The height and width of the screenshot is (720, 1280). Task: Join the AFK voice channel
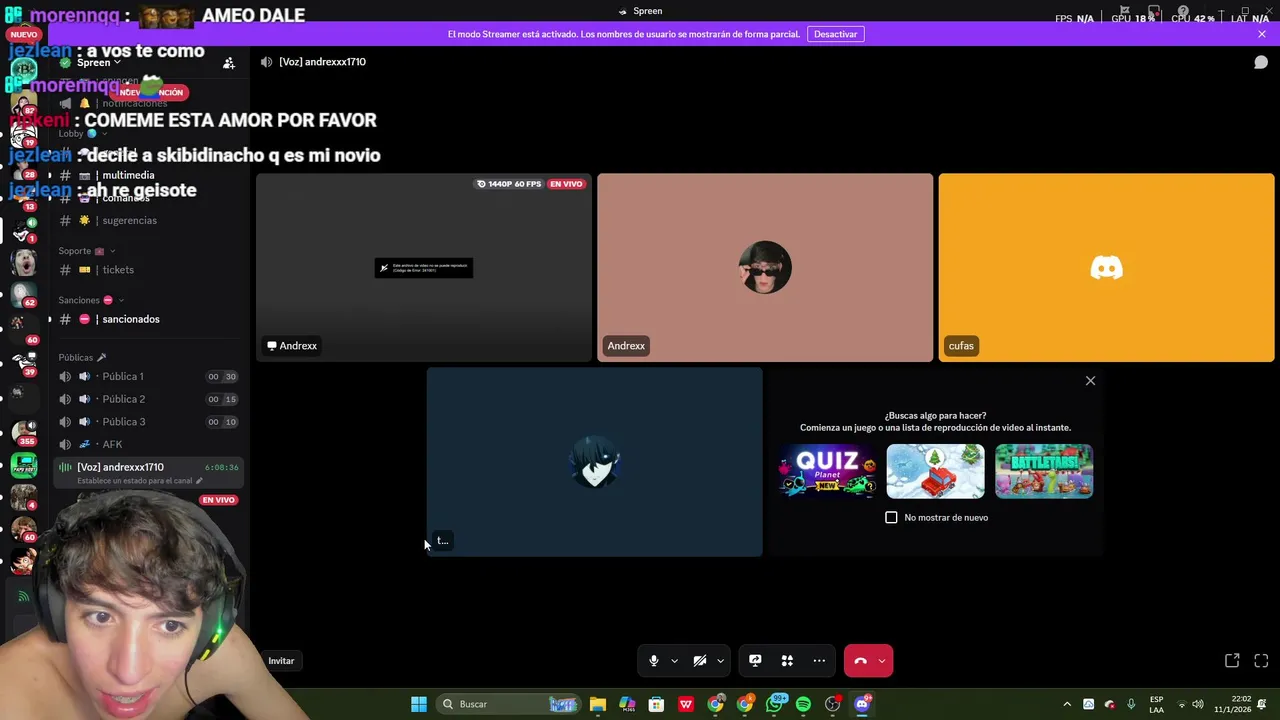[x=147, y=444]
